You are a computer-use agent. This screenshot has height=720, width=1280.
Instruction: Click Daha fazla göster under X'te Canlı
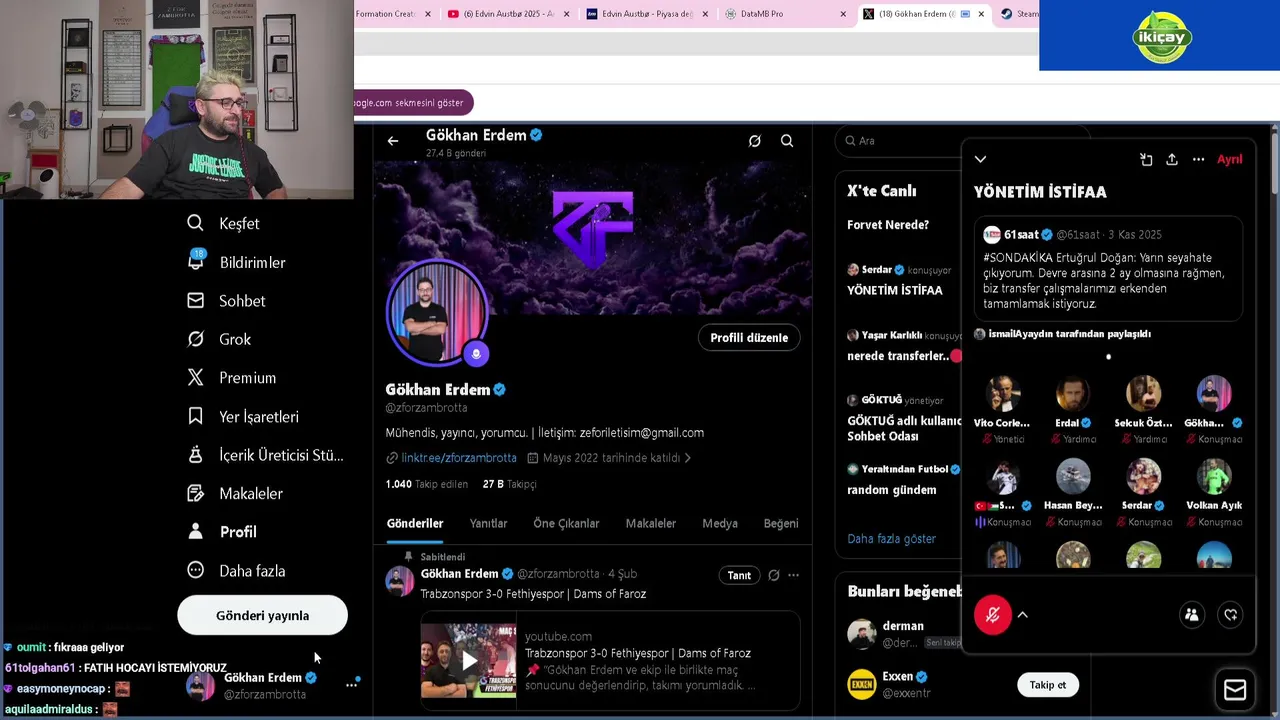coord(891,538)
